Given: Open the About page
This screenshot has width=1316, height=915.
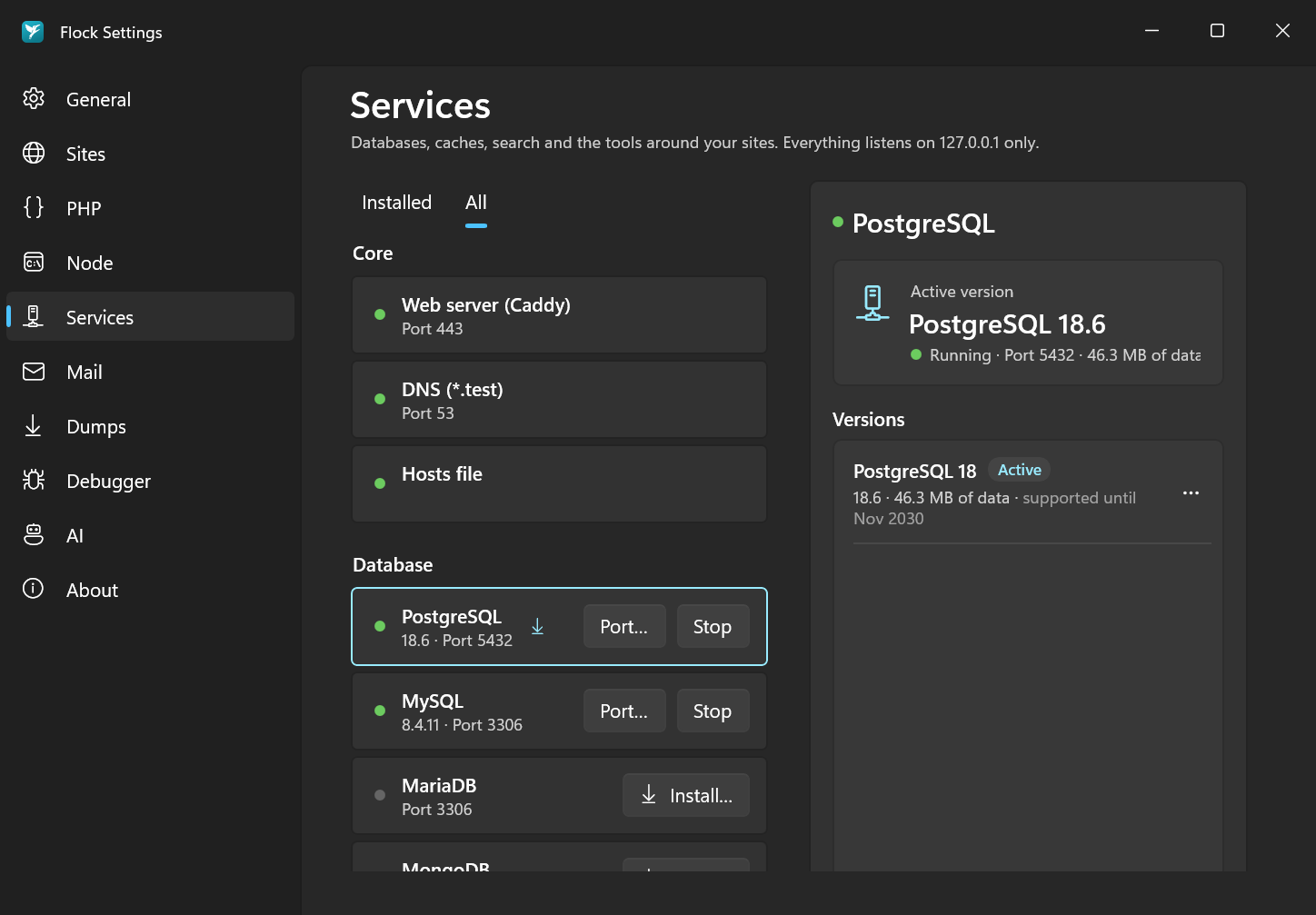Looking at the screenshot, I should coord(150,590).
